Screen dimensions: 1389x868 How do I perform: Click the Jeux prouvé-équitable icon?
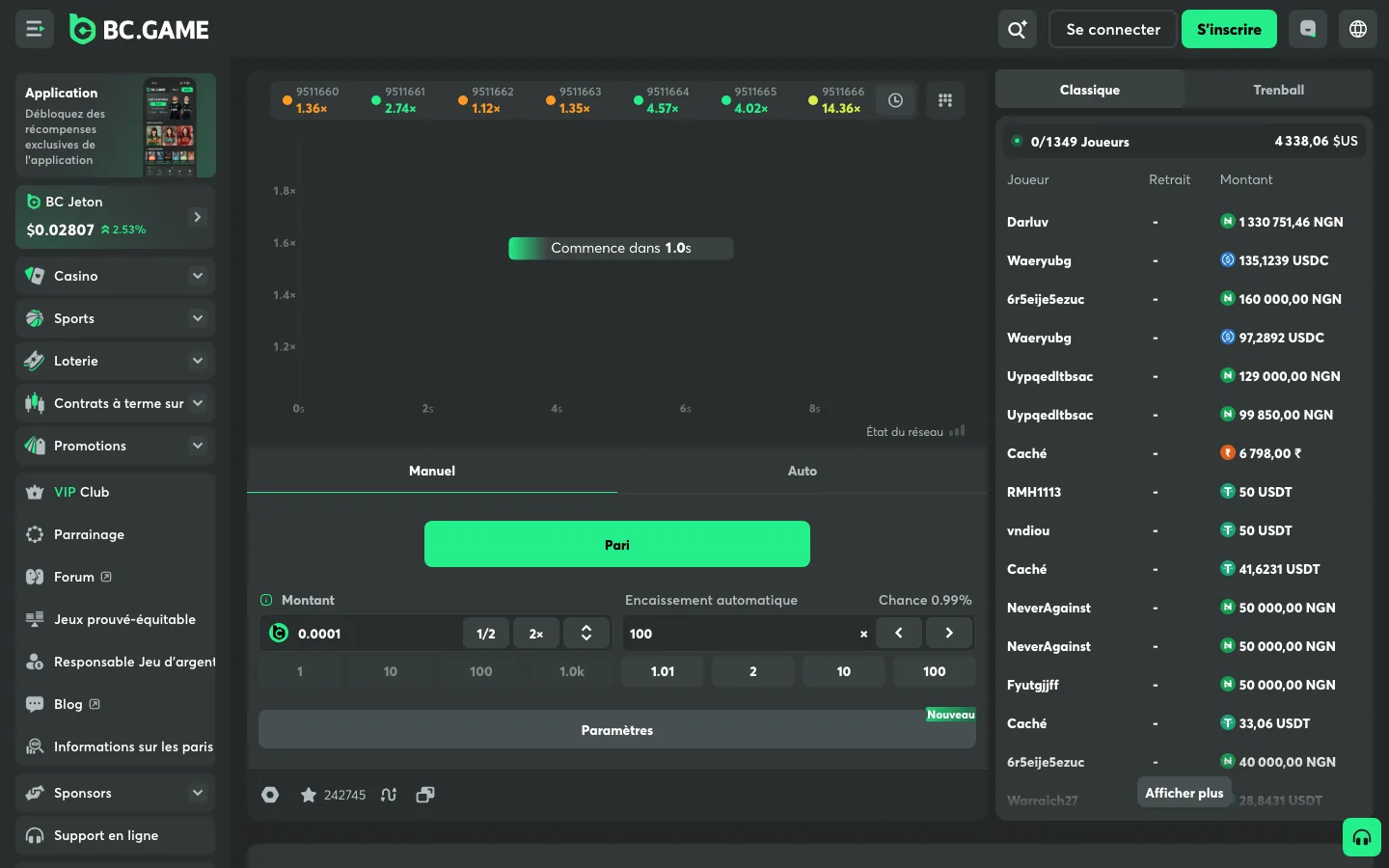click(35, 619)
